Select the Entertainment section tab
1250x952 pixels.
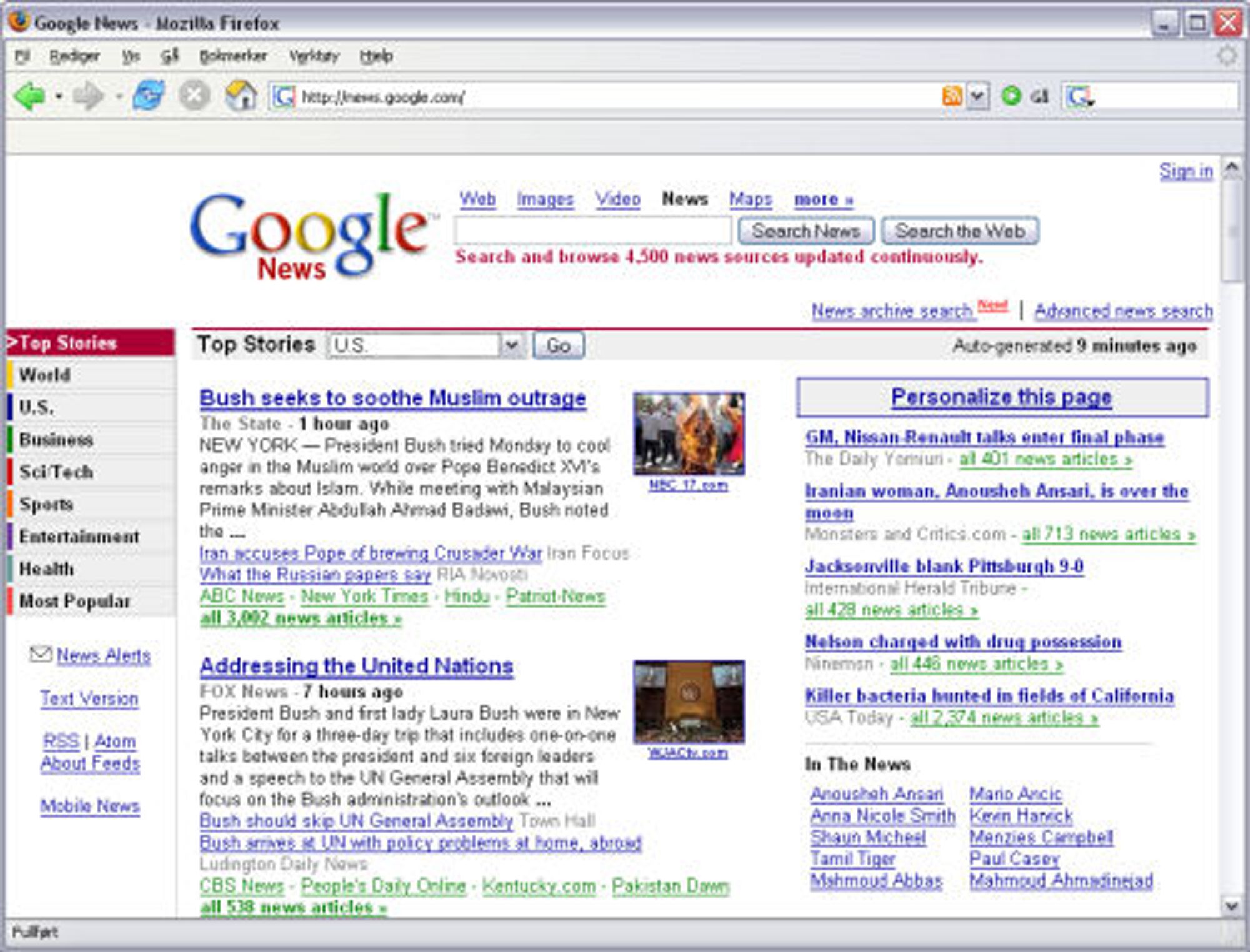(91, 537)
